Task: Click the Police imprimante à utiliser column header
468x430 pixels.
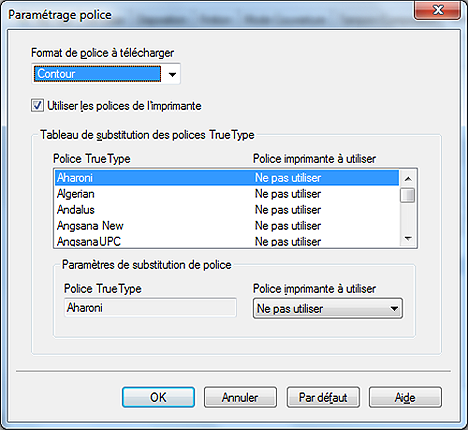Action: click(314, 159)
